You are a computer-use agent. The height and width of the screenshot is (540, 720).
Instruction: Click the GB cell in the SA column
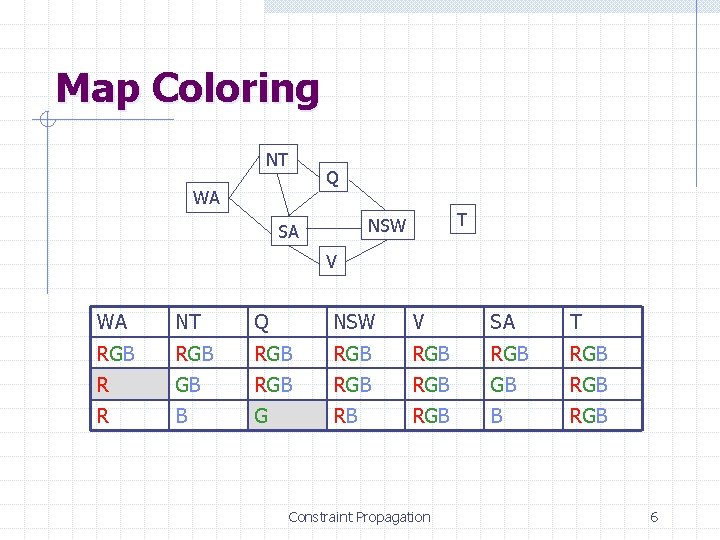(x=523, y=384)
